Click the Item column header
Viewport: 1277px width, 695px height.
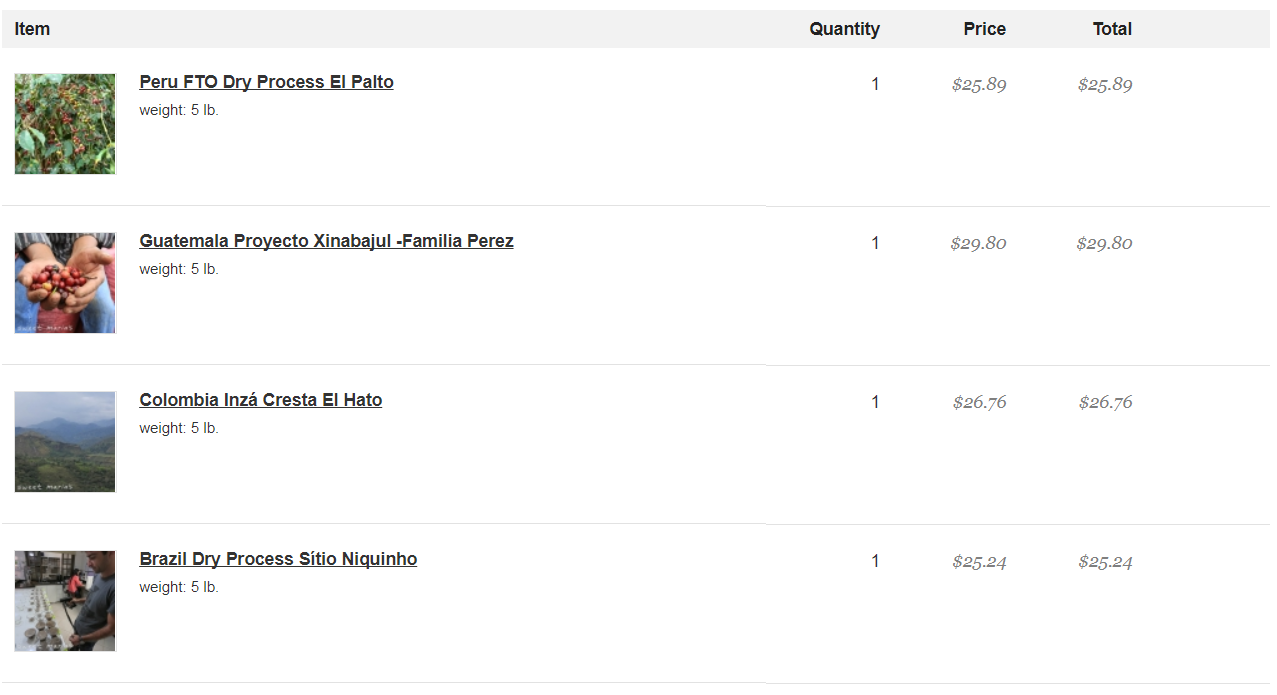(x=32, y=29)
